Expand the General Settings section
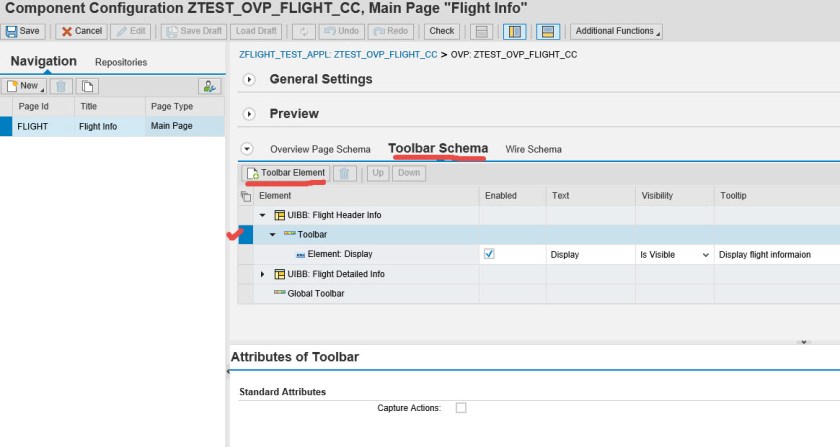840x447 pixels. 250,79
